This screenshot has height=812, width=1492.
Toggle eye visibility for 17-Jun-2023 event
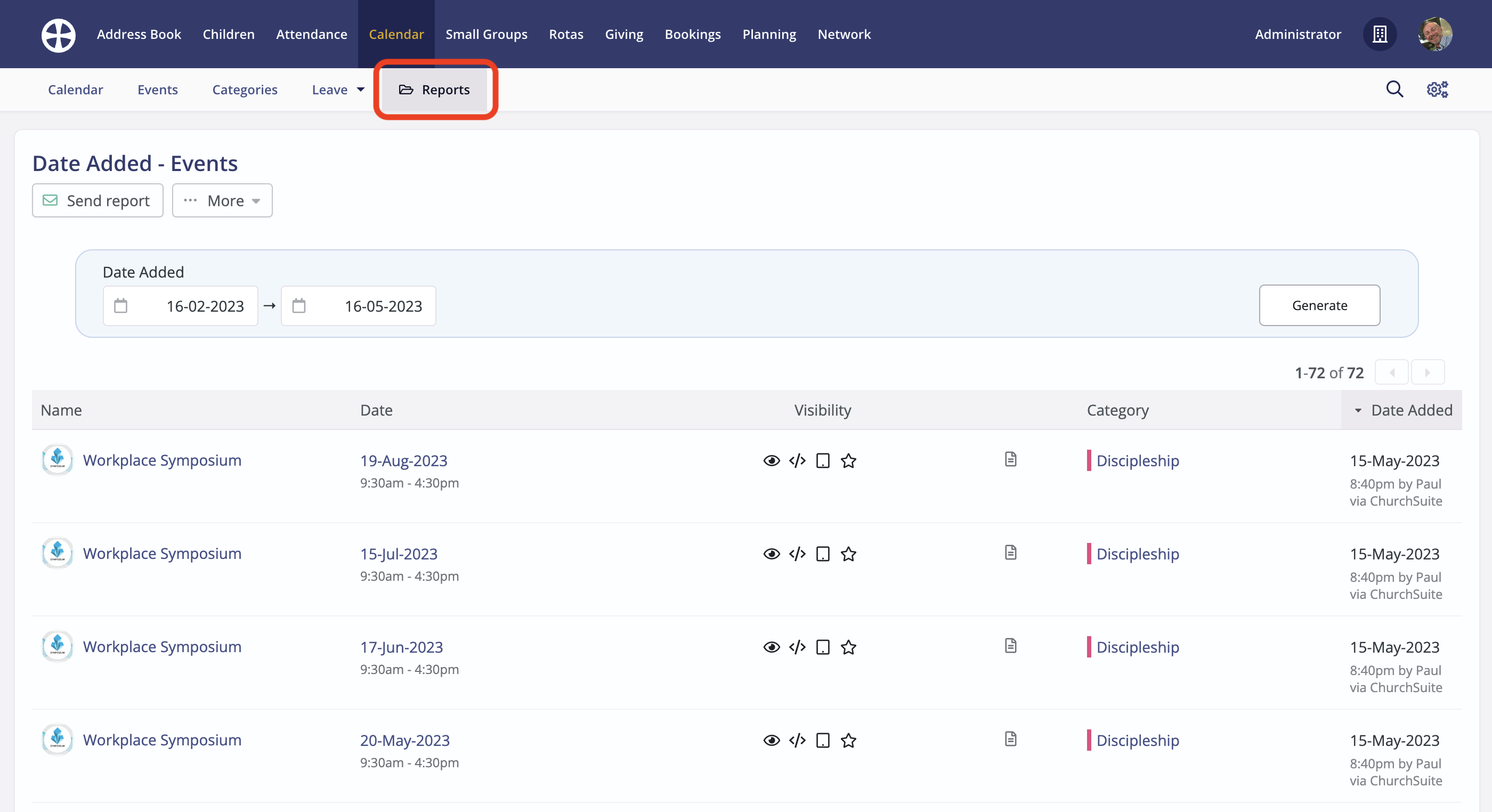[772, 647]
